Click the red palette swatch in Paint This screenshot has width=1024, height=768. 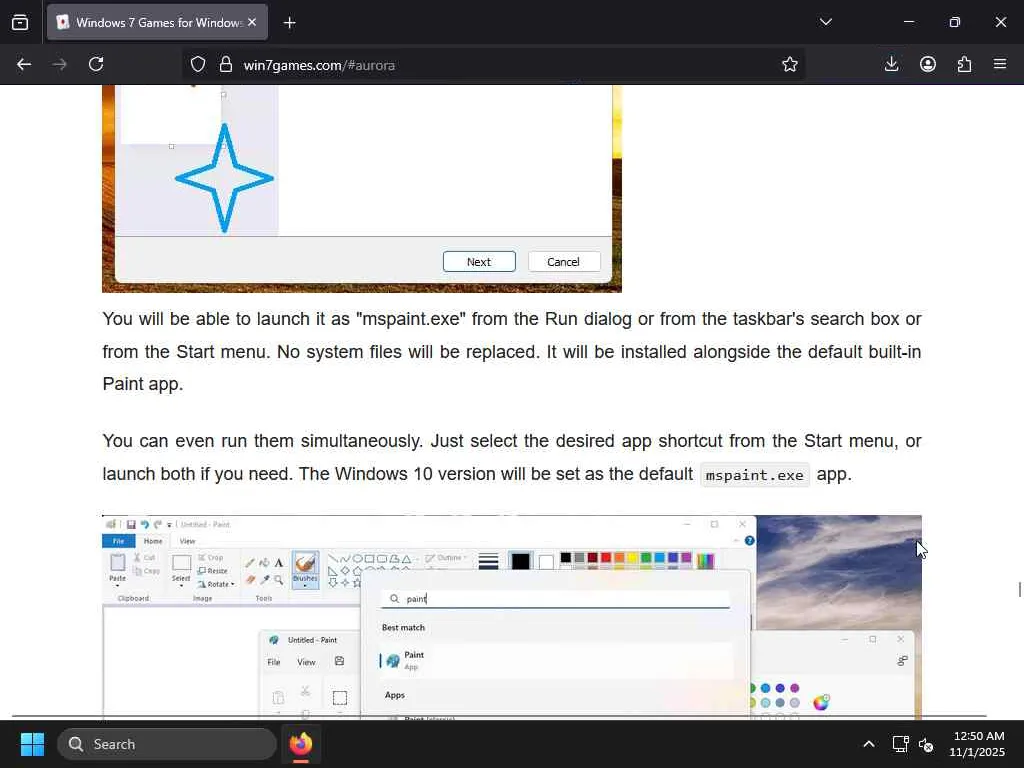pyautogui.click(x=606, y=557)
